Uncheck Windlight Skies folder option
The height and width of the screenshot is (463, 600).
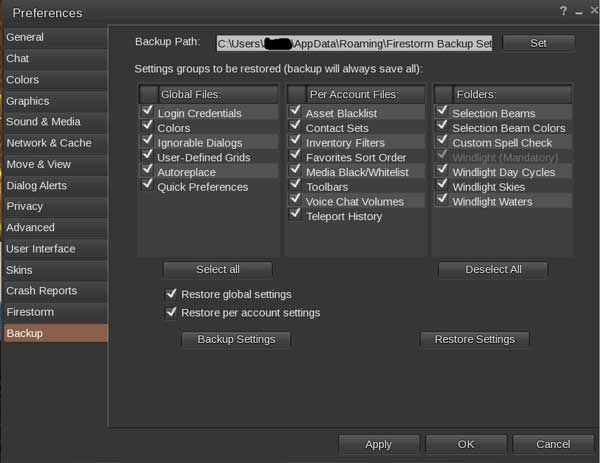click(442, 186)
